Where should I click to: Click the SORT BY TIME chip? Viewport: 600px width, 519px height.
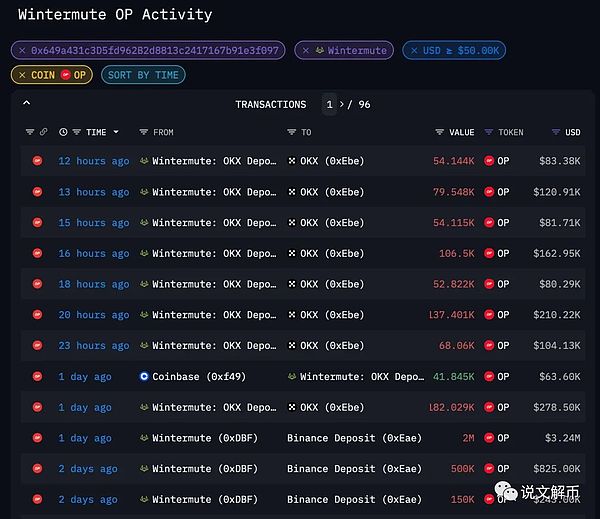143,75
